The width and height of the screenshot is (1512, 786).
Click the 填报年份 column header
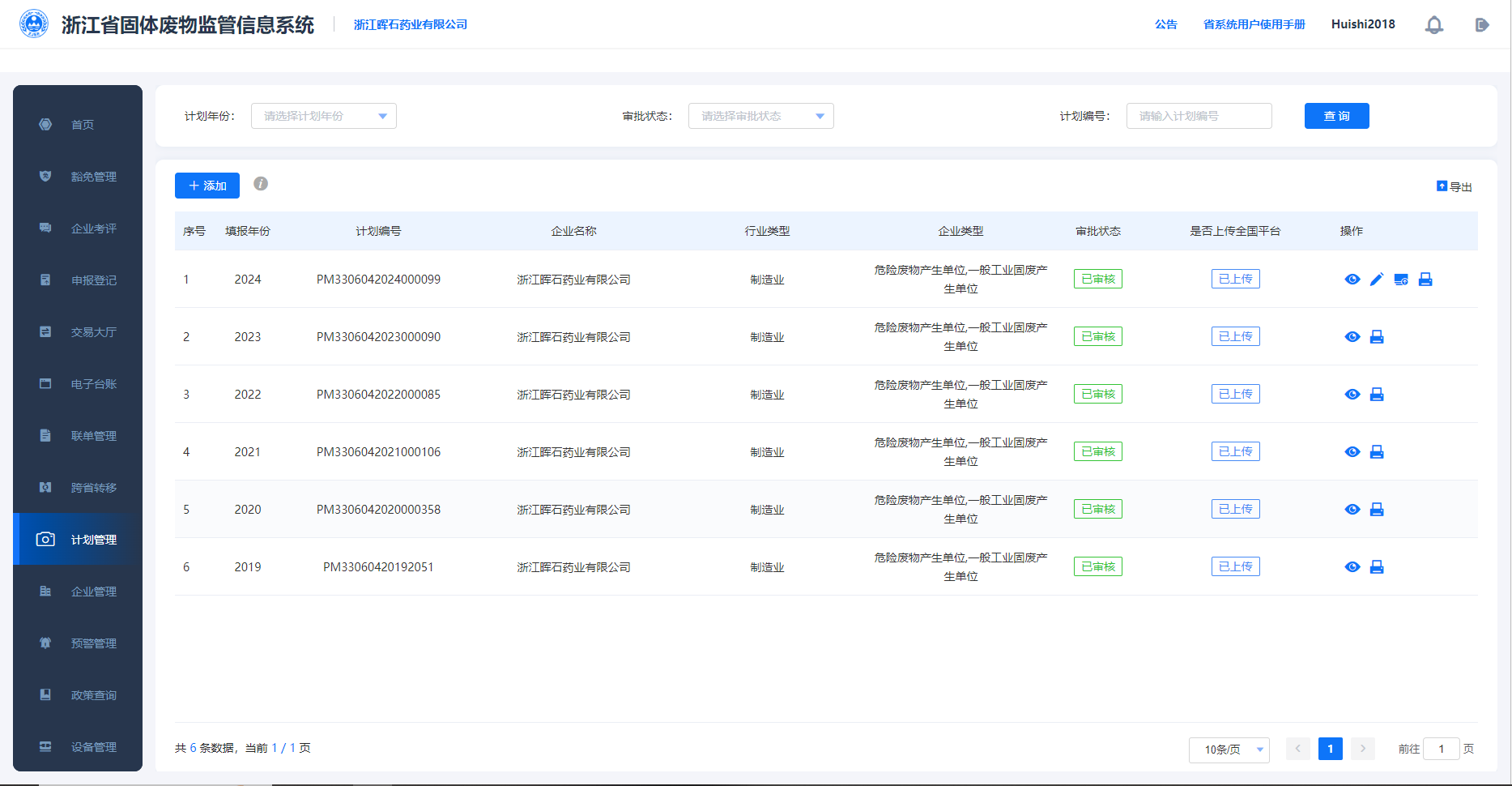[x=248, y=231]
